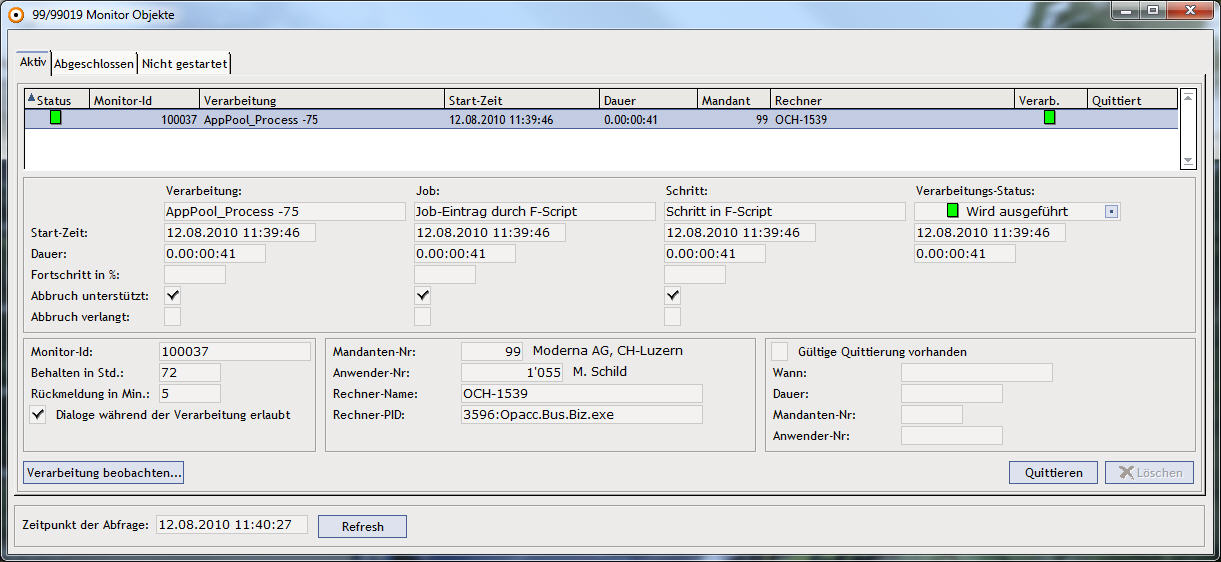Click the Refresh button
The width and height of the screenshot is (1221, 562).
point(362,526)
